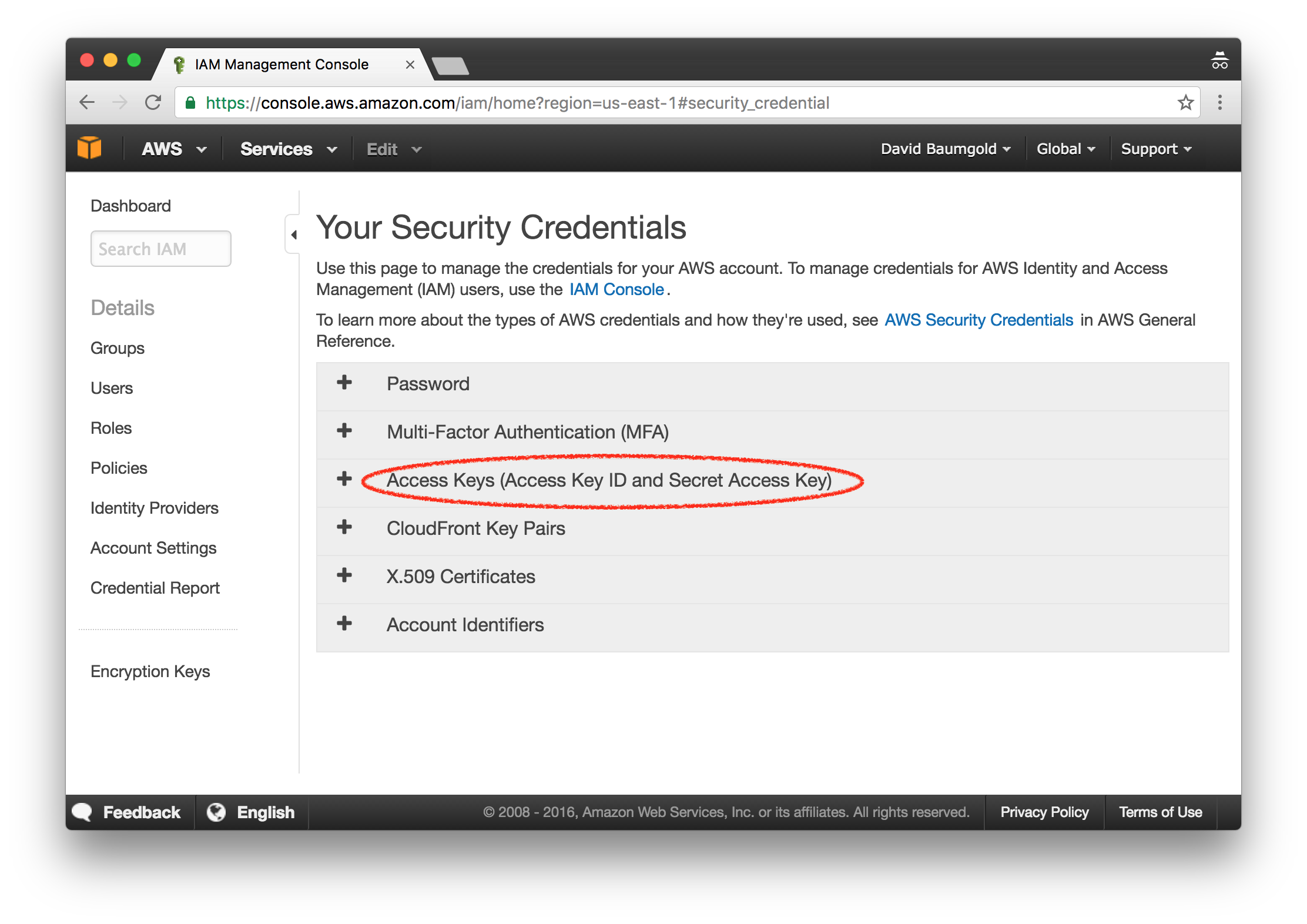
Task: Click the Your Security Credentials heading
Action: [501, 227]
